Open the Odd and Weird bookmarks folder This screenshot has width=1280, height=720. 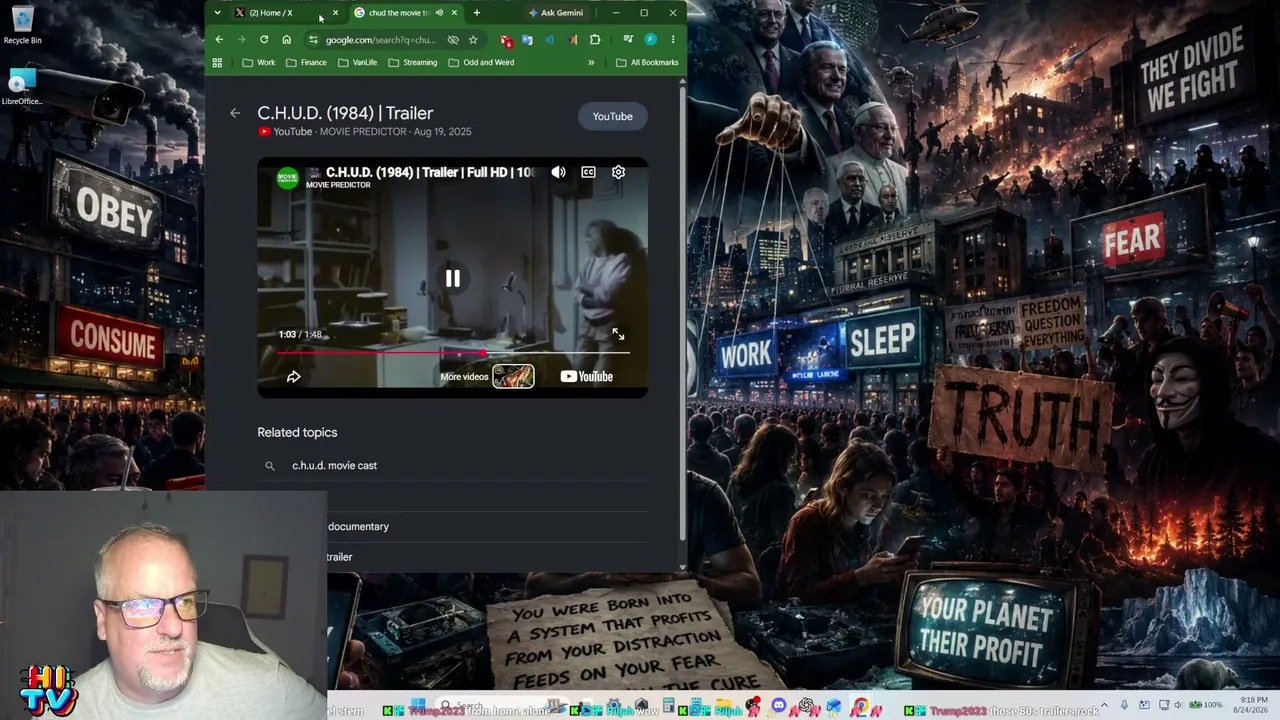pos(482,62)
